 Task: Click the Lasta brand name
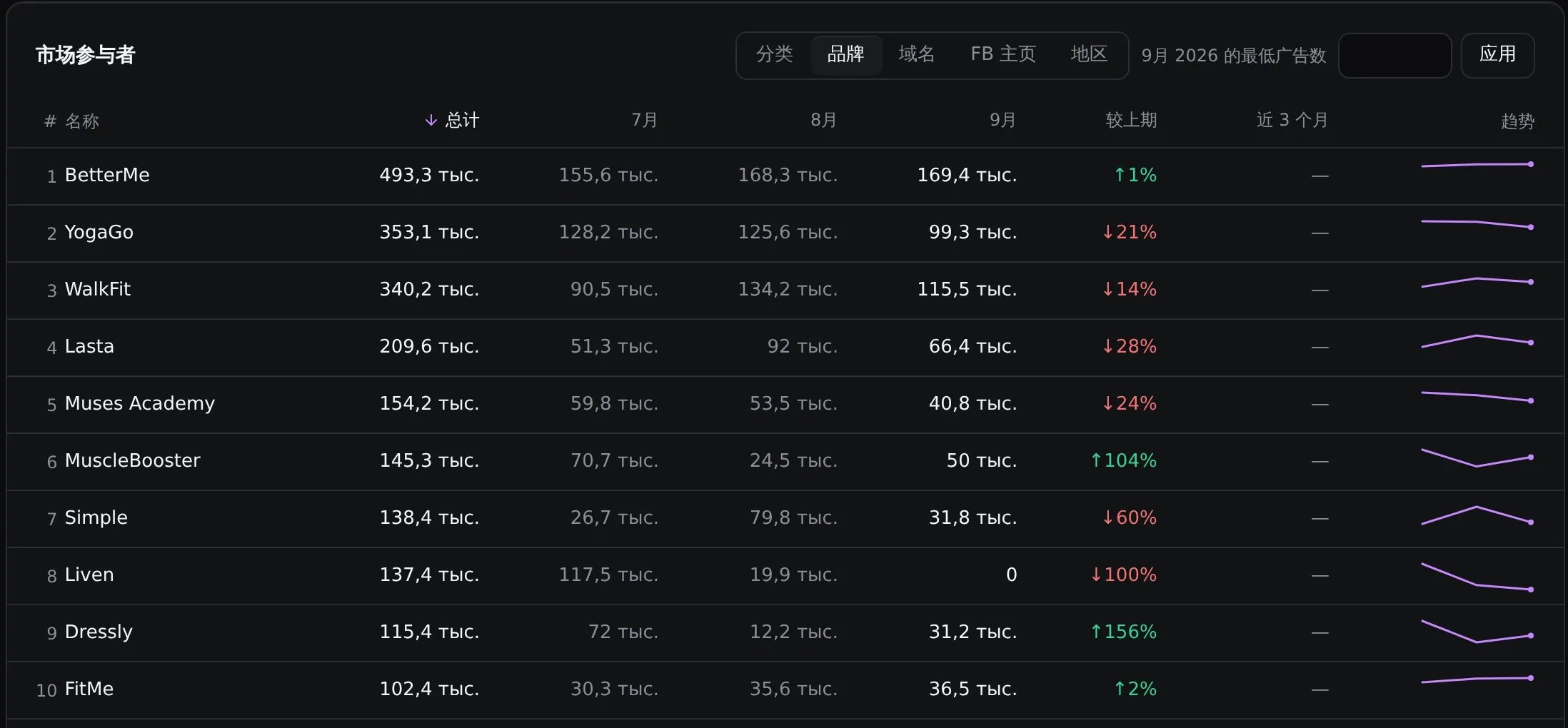click(89, 346)
